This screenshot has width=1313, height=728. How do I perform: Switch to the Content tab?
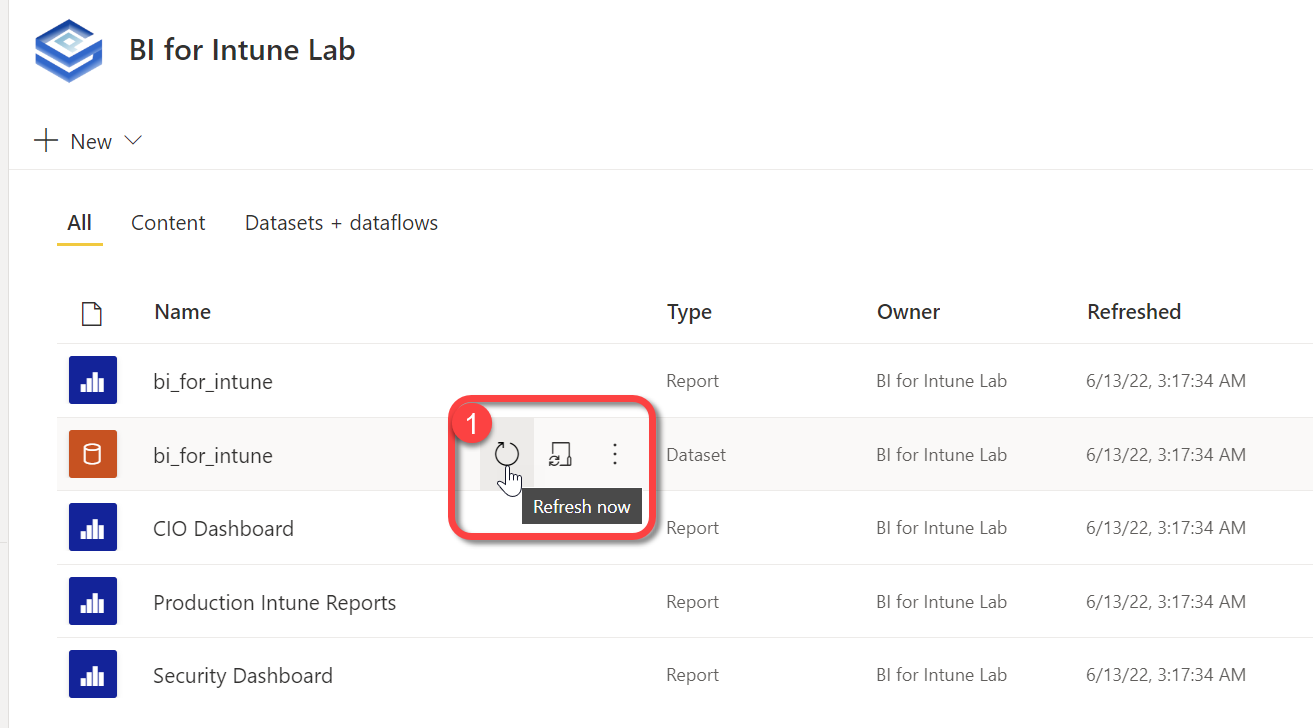pos(168,223)
